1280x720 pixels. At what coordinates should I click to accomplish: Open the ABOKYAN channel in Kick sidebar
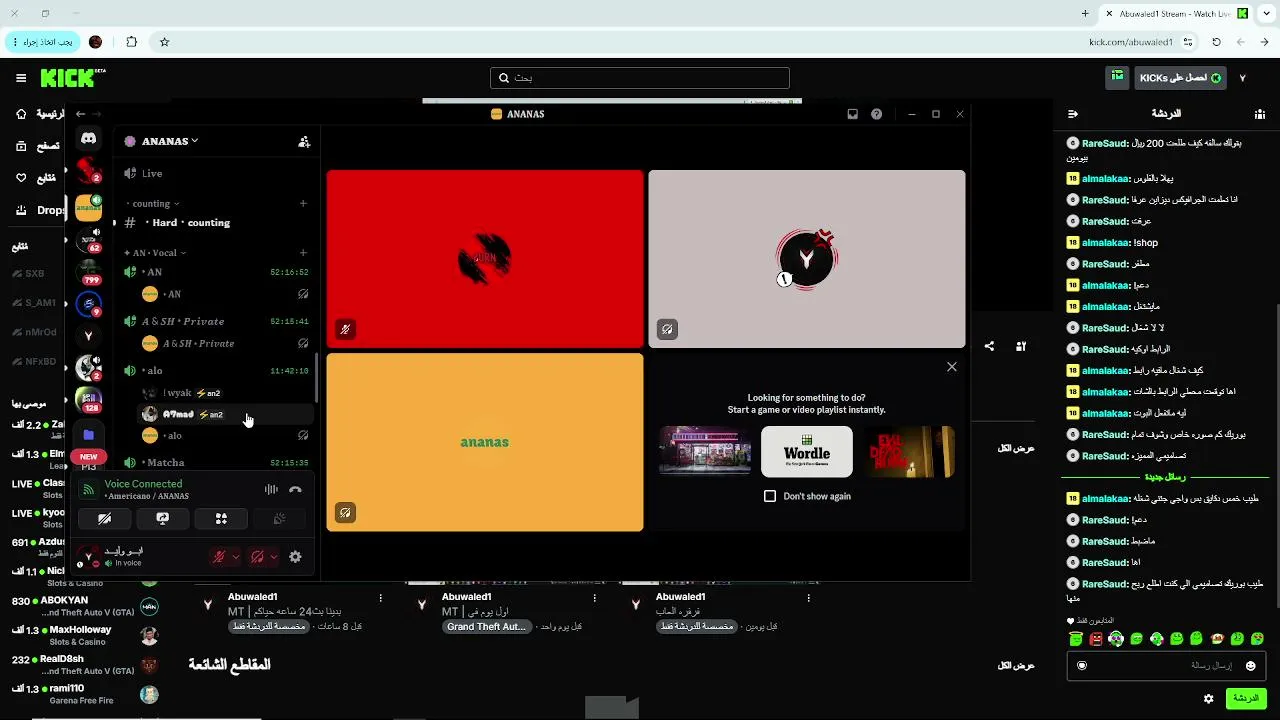85,607
